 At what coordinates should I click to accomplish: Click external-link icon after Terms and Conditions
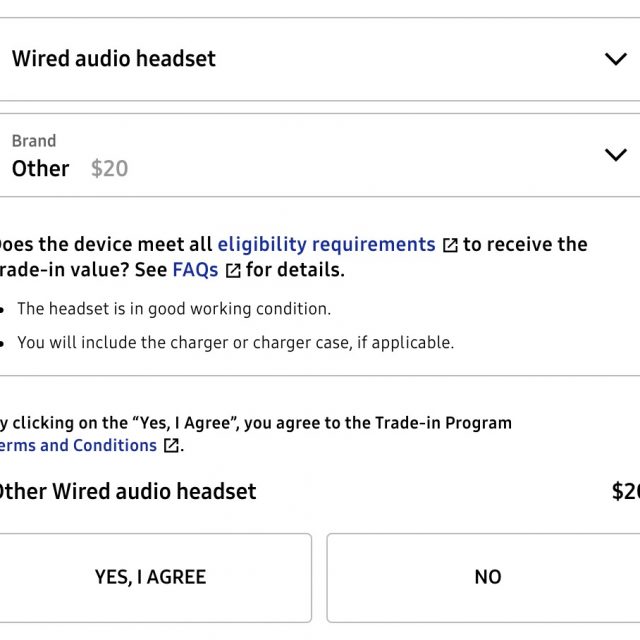(171, 446)
